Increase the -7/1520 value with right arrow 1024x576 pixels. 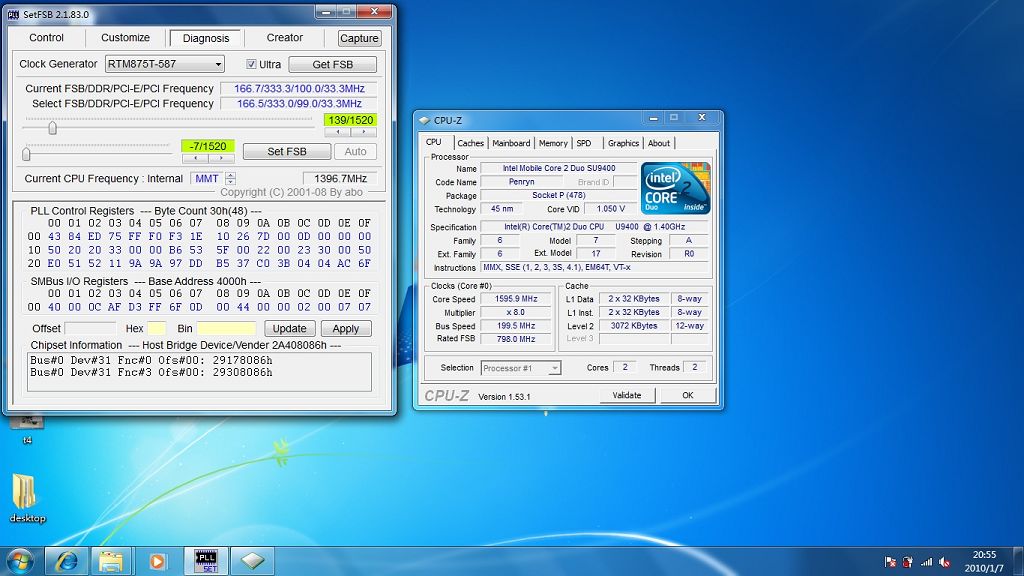click(221, 158)
